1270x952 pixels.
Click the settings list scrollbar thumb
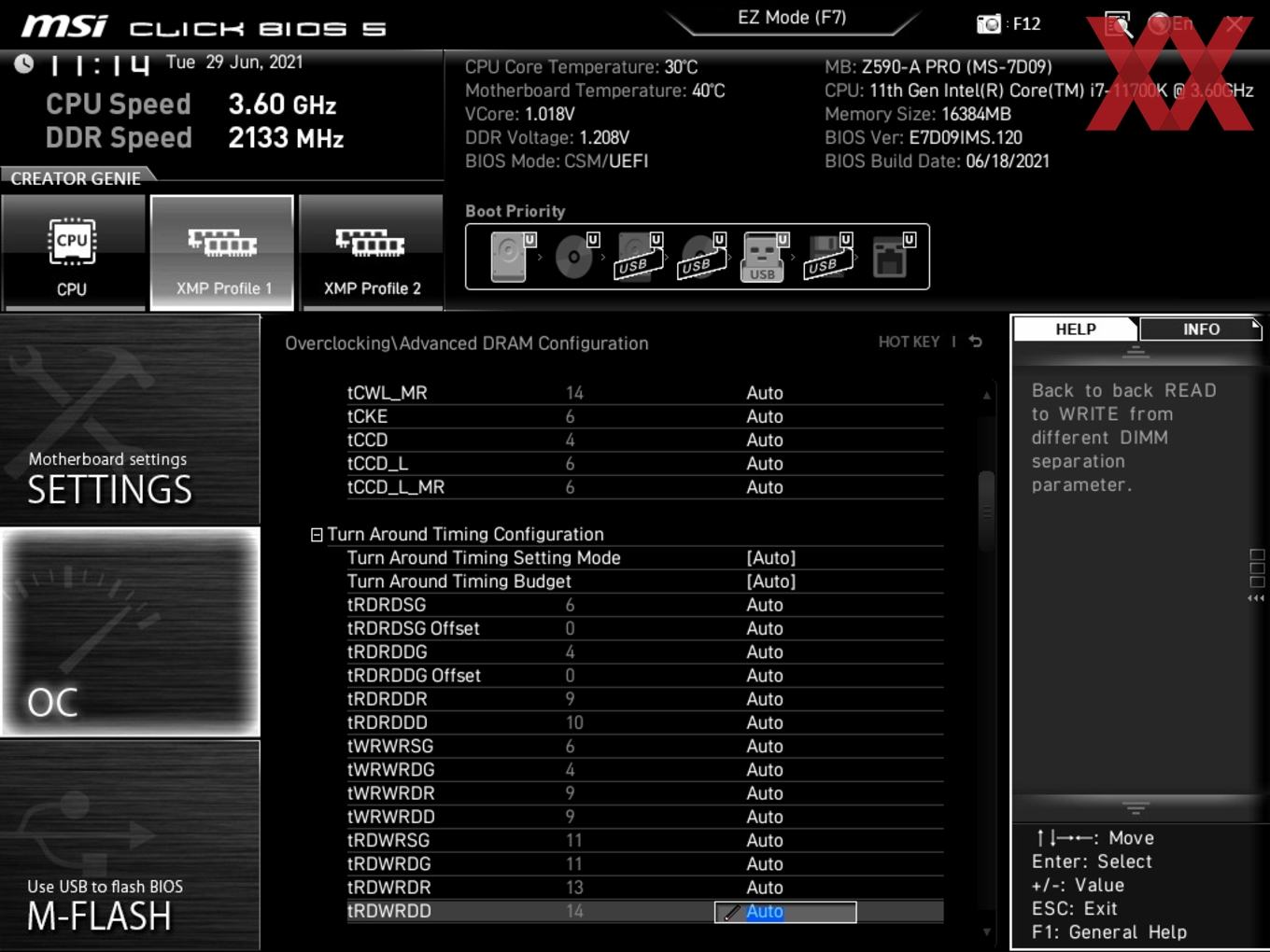pos(986,511)
